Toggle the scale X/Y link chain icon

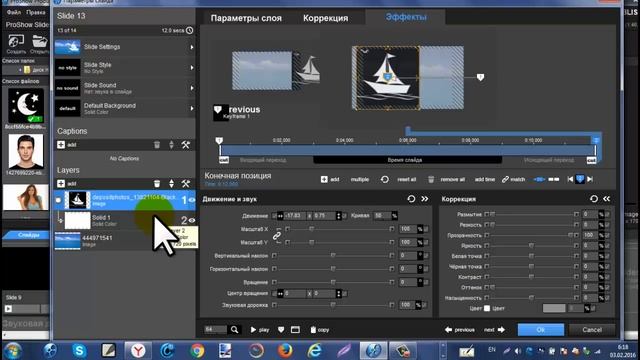277,236
